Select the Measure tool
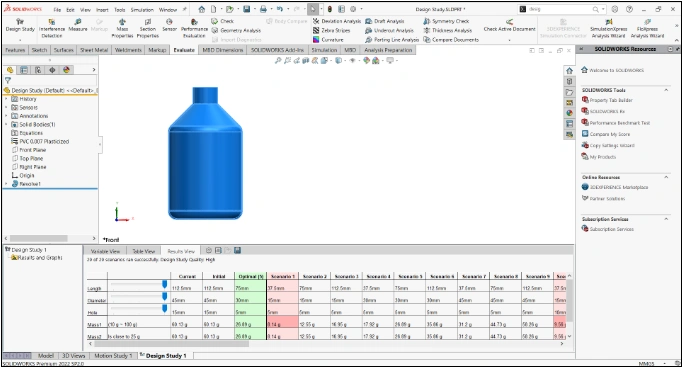This screenshot has width=684, height=369. 78,25
